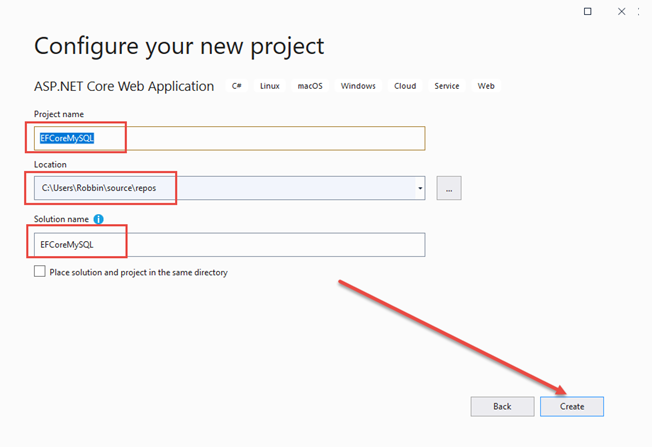Click the C# tag
The image size is (652, 447).
(237, 86)
